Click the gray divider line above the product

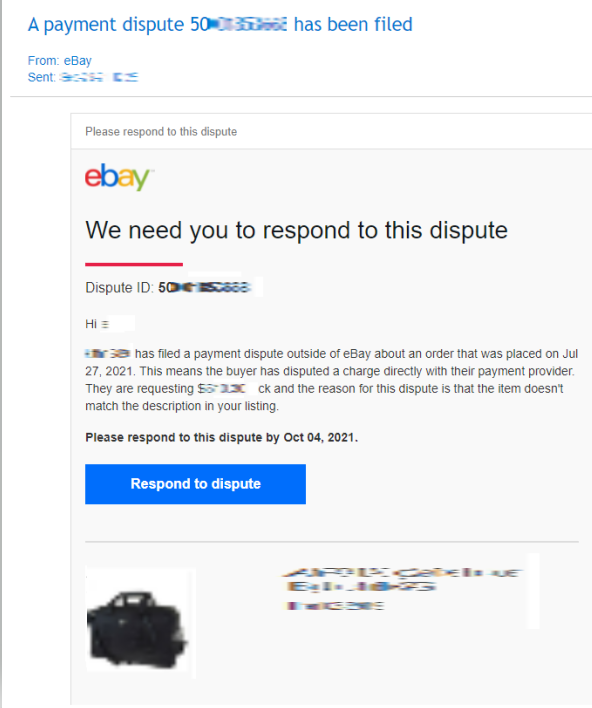(331, 541)
